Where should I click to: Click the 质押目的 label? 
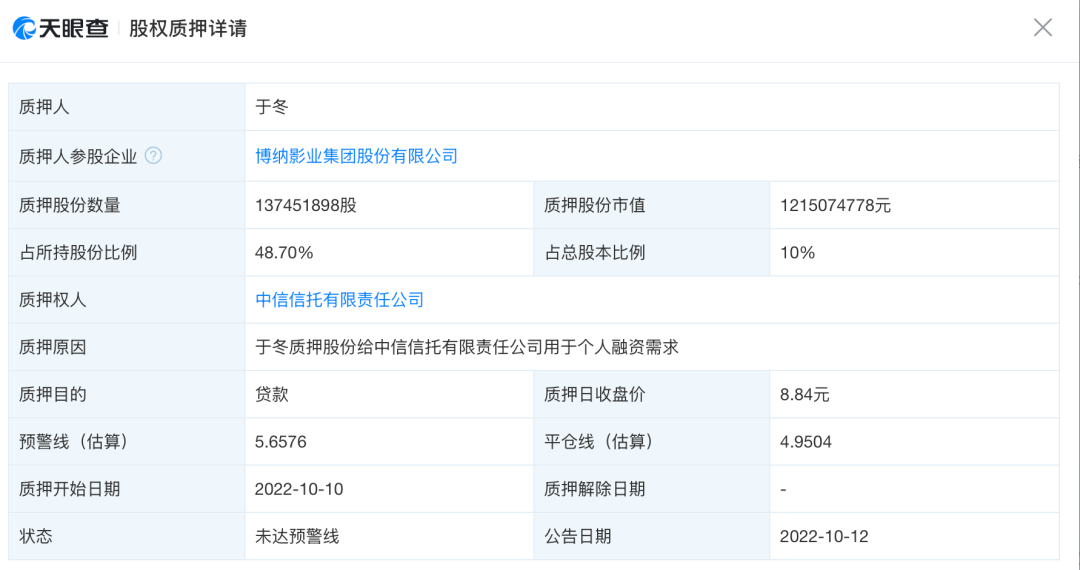click(52, 394)
